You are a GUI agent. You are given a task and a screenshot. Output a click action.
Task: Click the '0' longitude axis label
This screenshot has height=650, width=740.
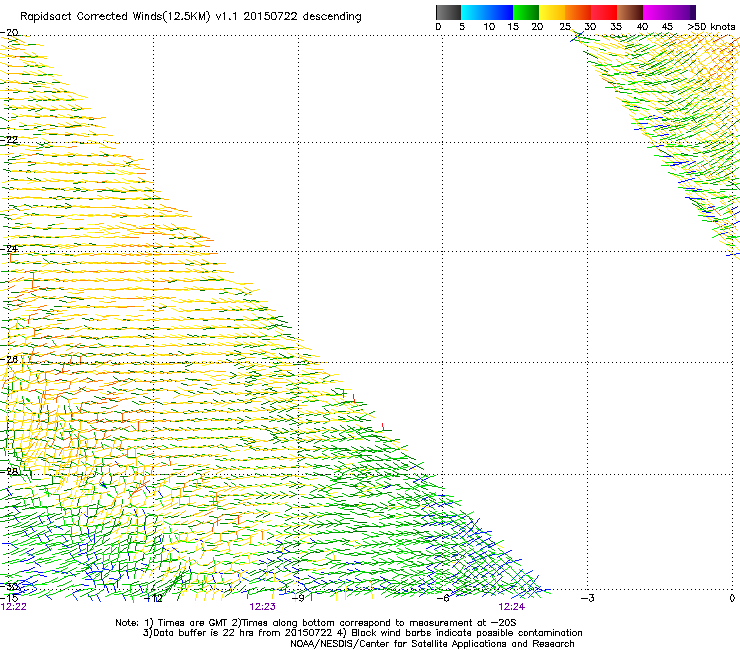(x=732, y=598)
